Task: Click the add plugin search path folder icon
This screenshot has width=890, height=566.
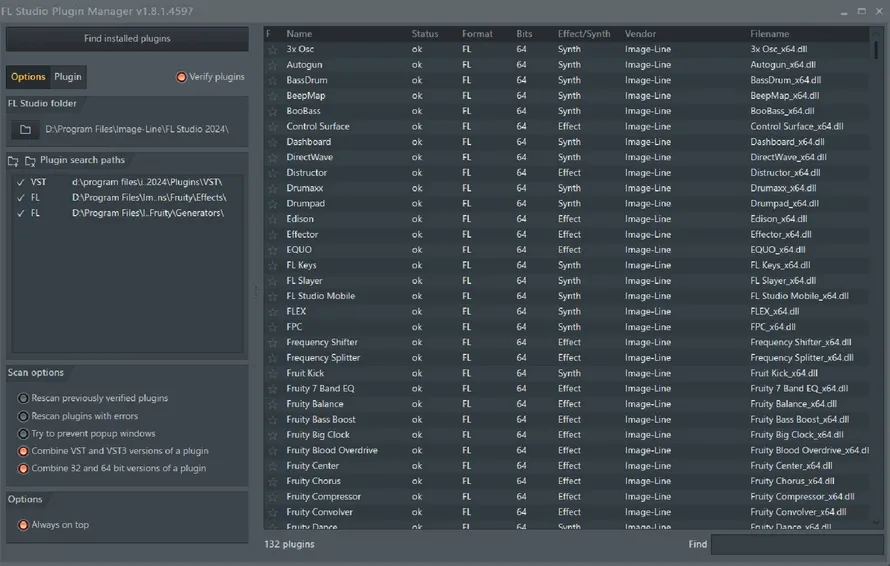Action: [13, 161]
